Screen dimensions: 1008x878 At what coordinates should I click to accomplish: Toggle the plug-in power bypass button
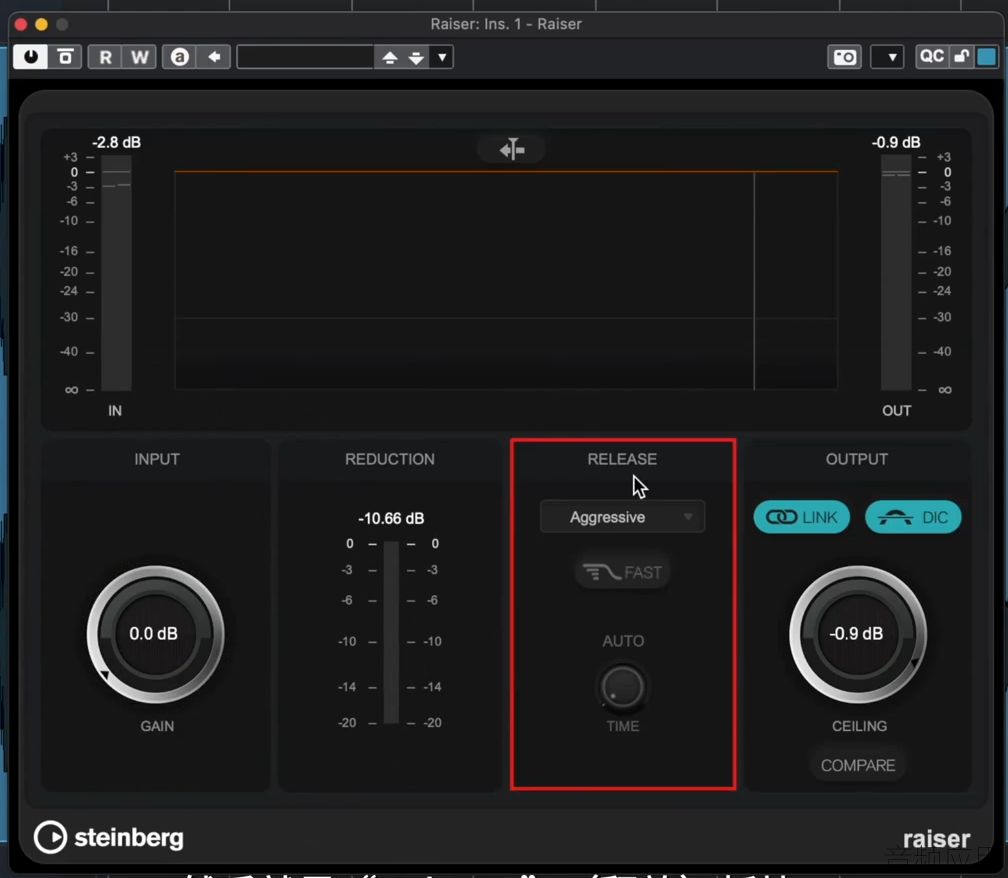[x=30, y=57]
